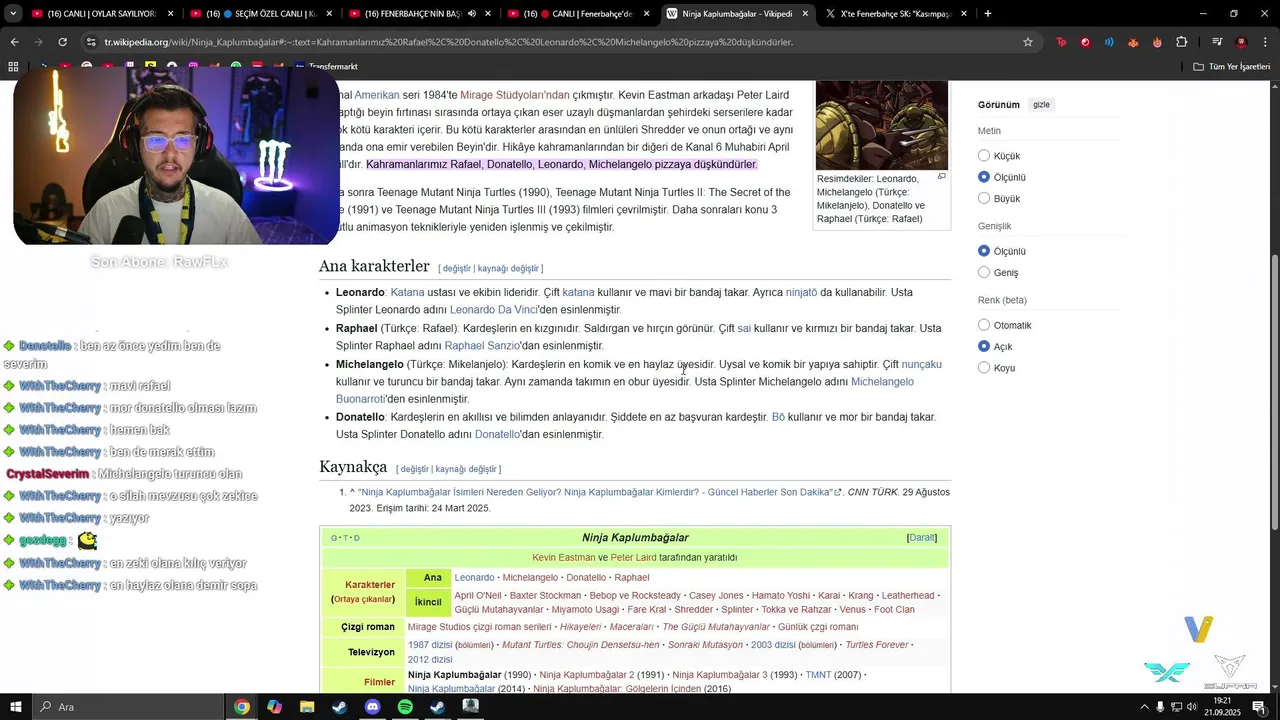Click kaynağı değiştir next to Kaynakça
1280x720 pixels.
(466, 469)
